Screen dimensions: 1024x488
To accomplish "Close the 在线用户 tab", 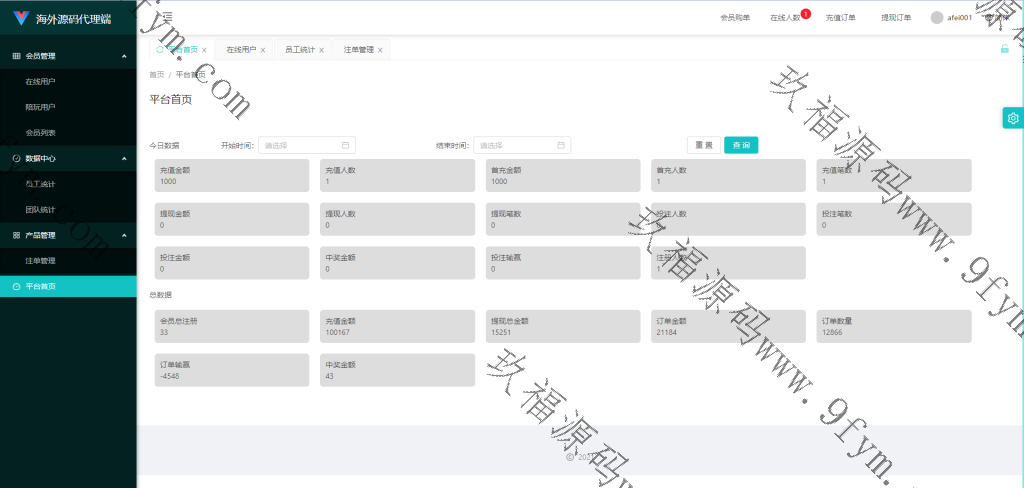I will coord(263,50).
